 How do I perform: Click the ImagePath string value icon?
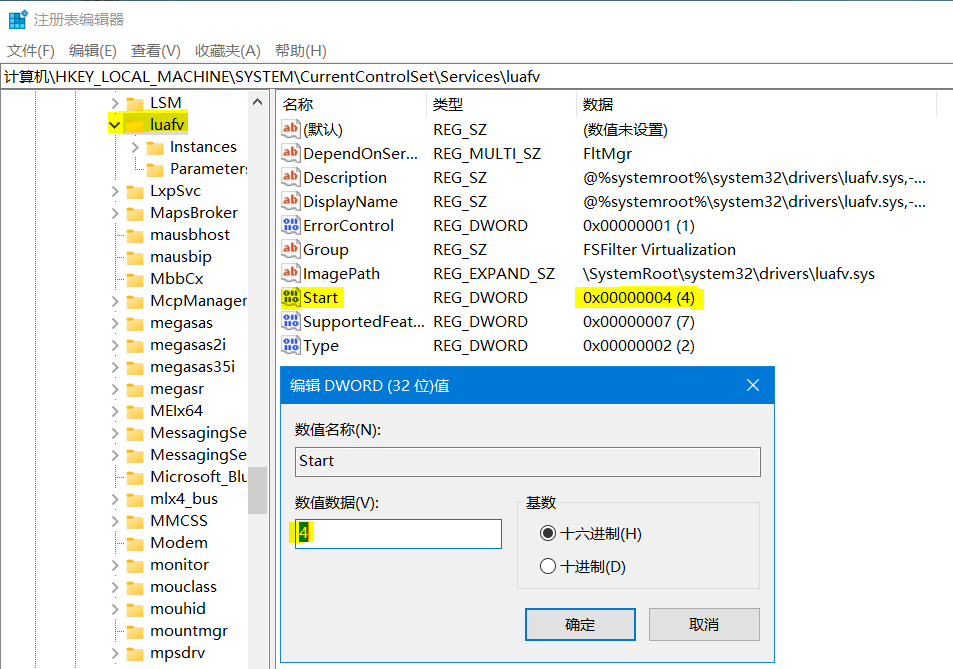point(291,273)
